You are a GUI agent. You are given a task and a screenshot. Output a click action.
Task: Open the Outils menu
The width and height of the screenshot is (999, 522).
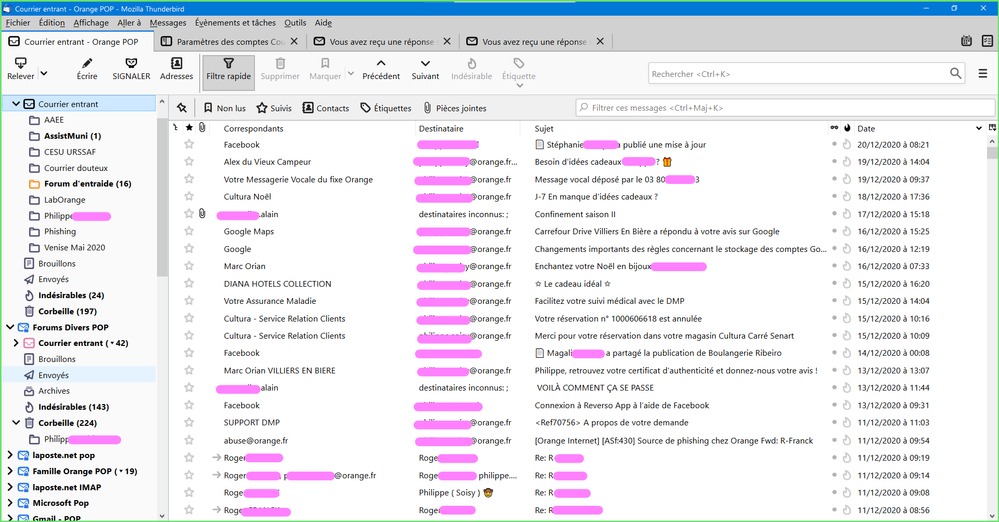click(x=295, y=22)
